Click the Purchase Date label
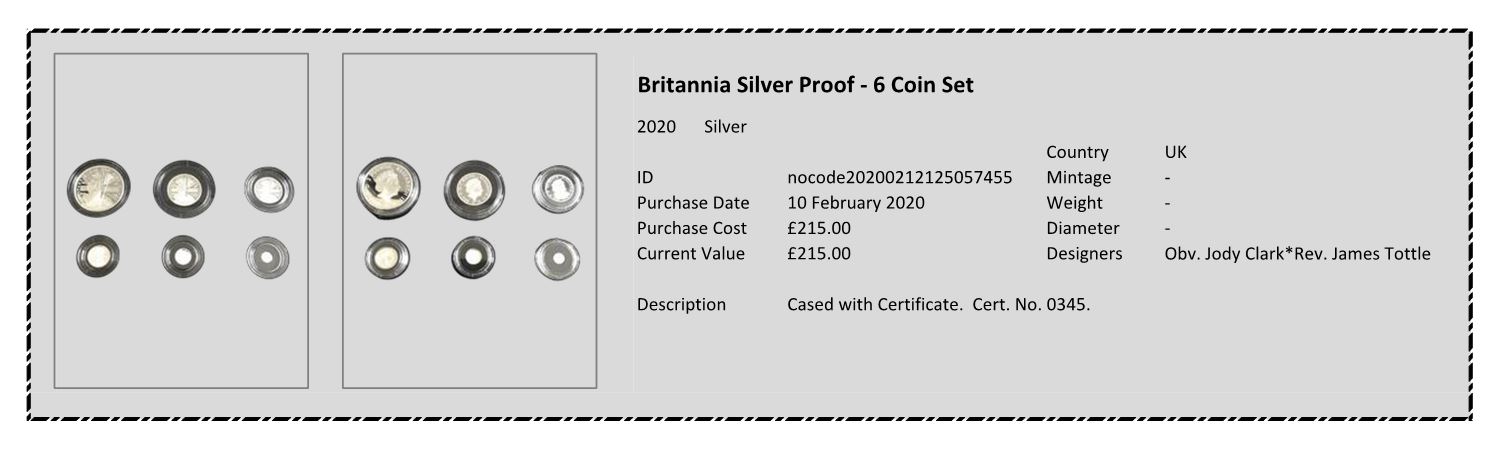This screenshot has width=1500, height=450. pyautogui.click(x=693, y=203)
